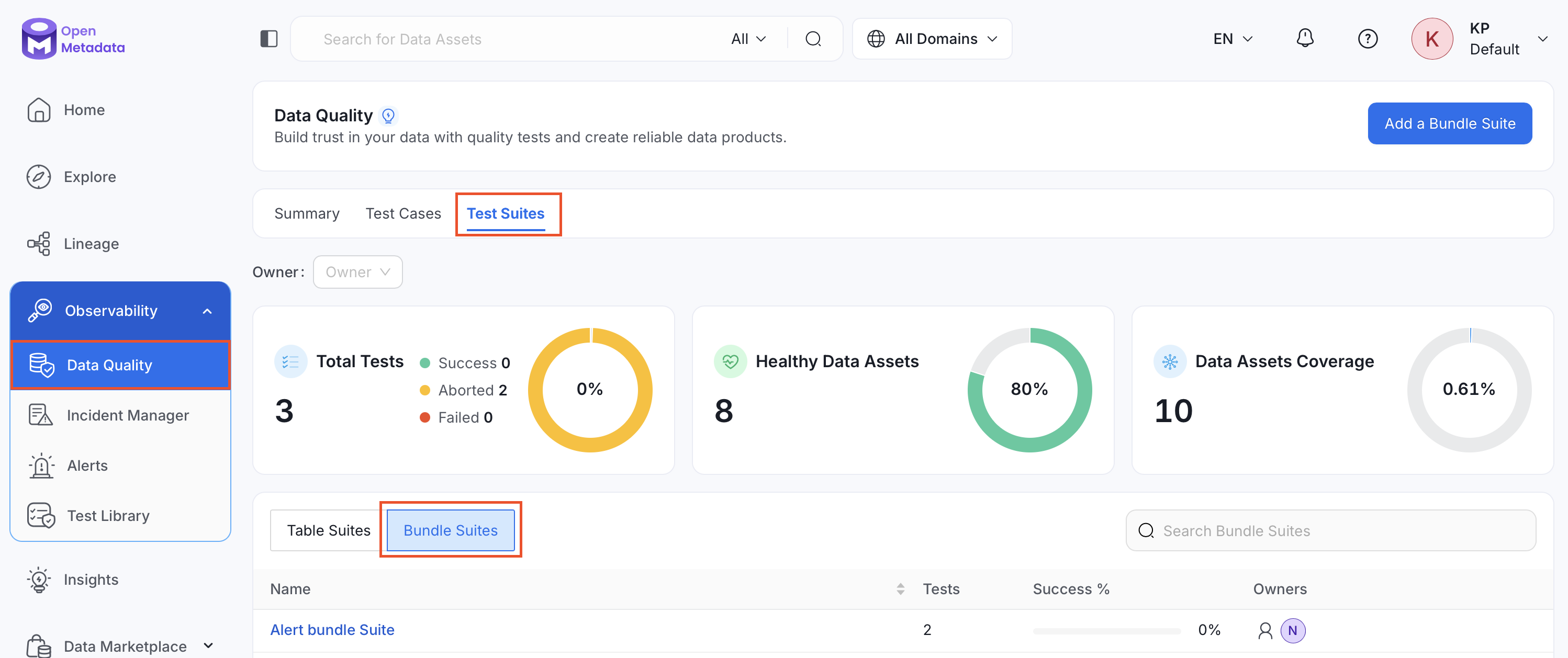Sort the table by Name column

coord(900,588)
